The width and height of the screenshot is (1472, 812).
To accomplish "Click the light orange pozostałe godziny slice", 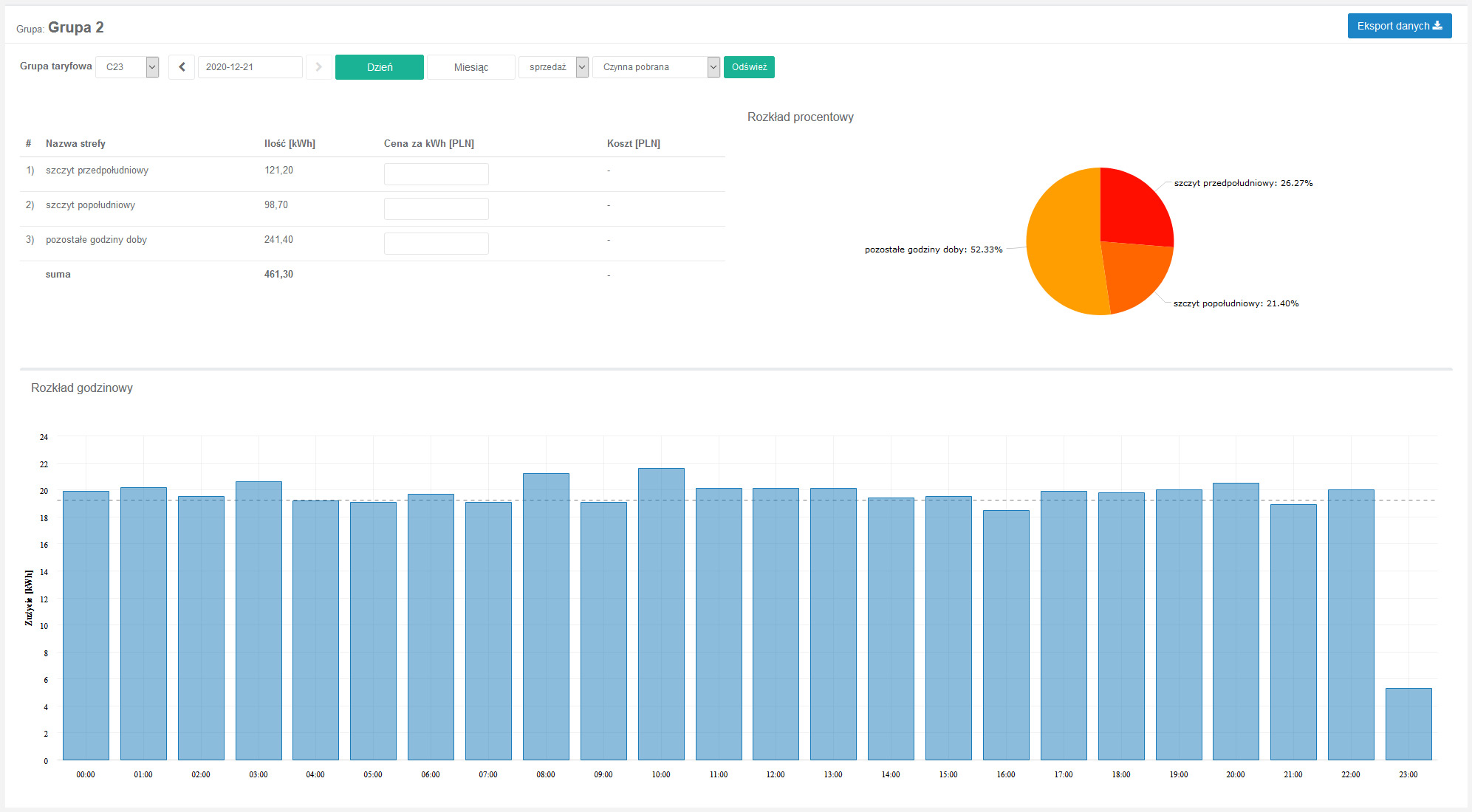I will click(1060, 244).
